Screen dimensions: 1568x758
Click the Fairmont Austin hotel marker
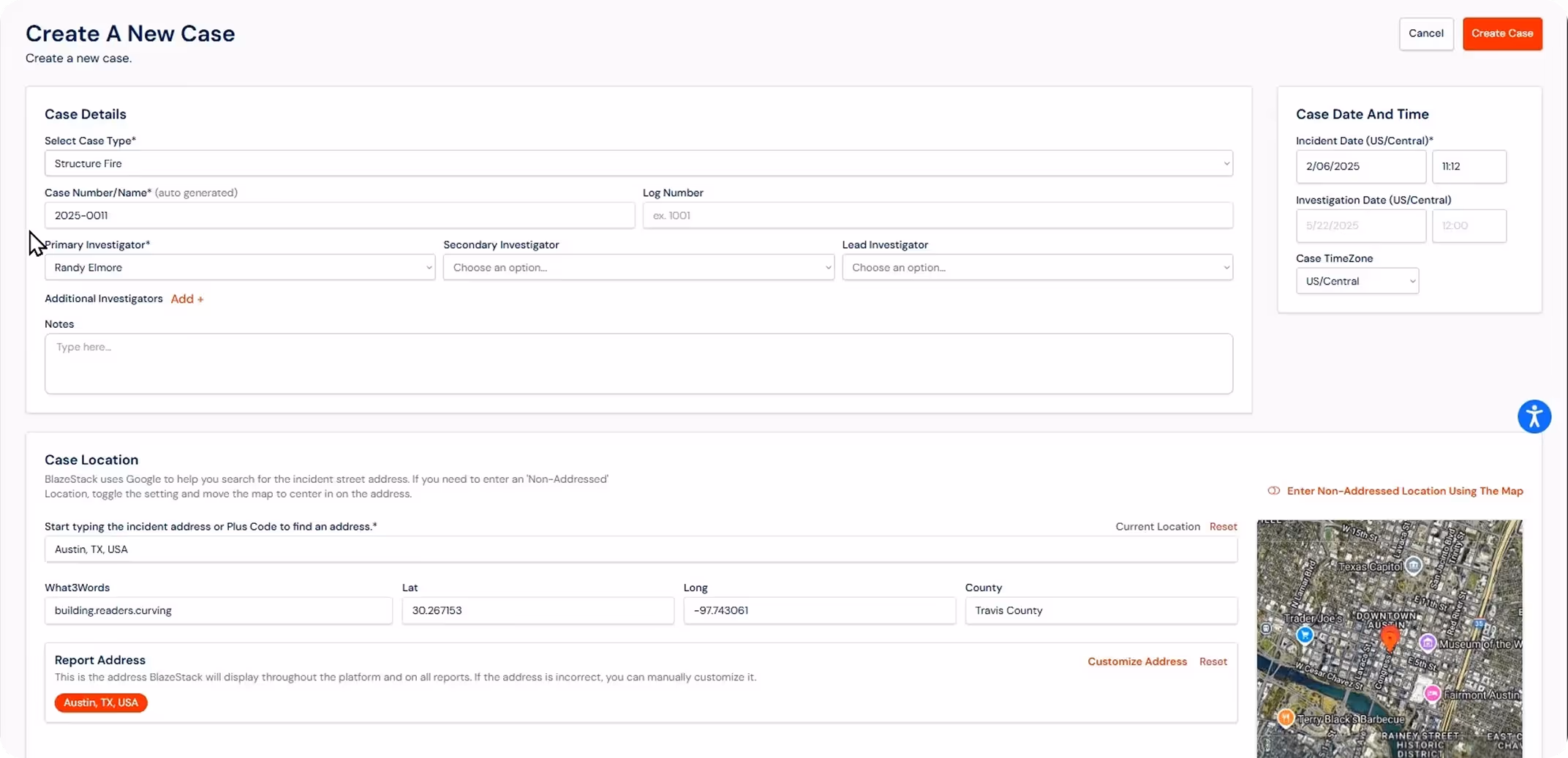click(x=1432, y=694)
